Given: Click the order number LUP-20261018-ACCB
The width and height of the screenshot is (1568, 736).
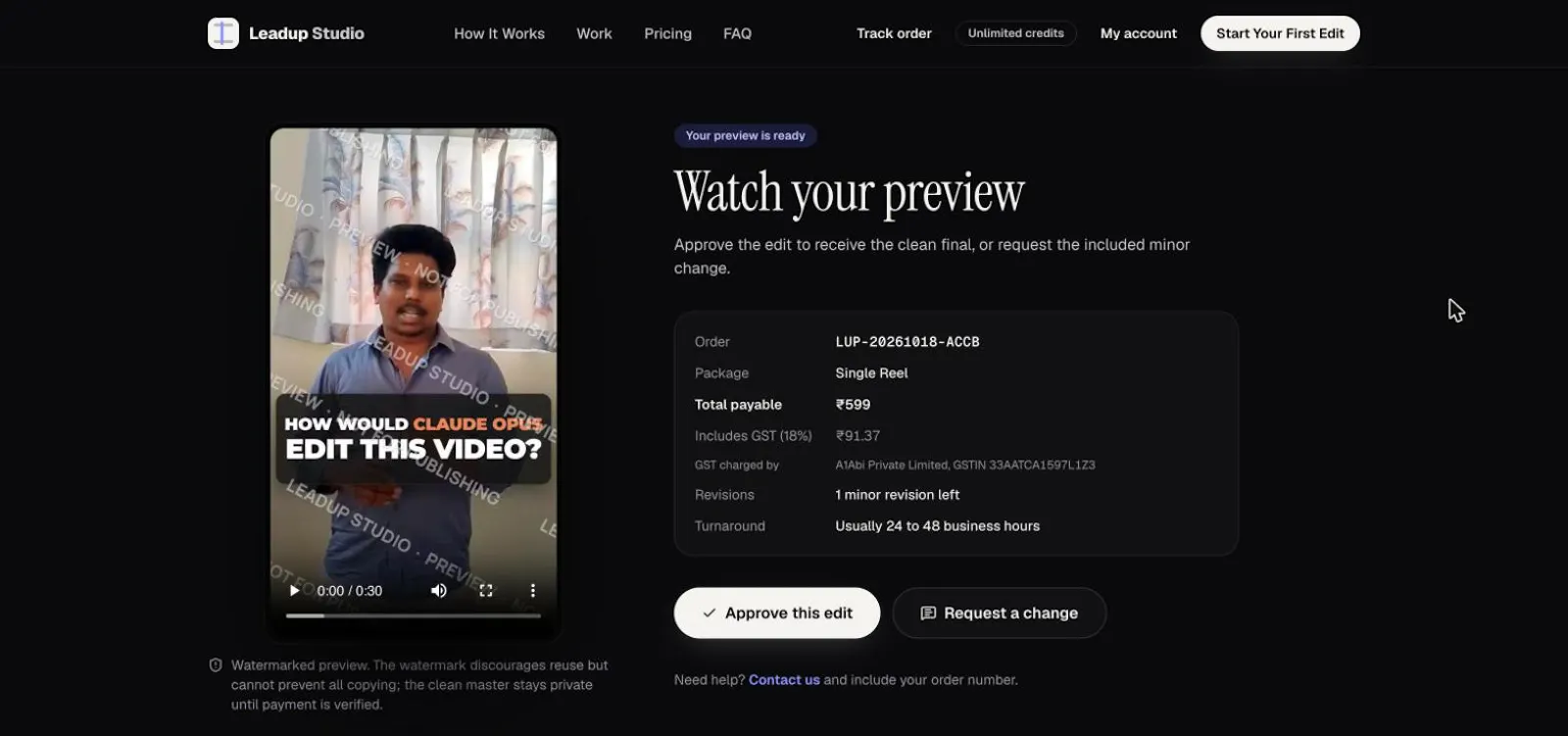Looking at the screenshot, I should (907, 342).
